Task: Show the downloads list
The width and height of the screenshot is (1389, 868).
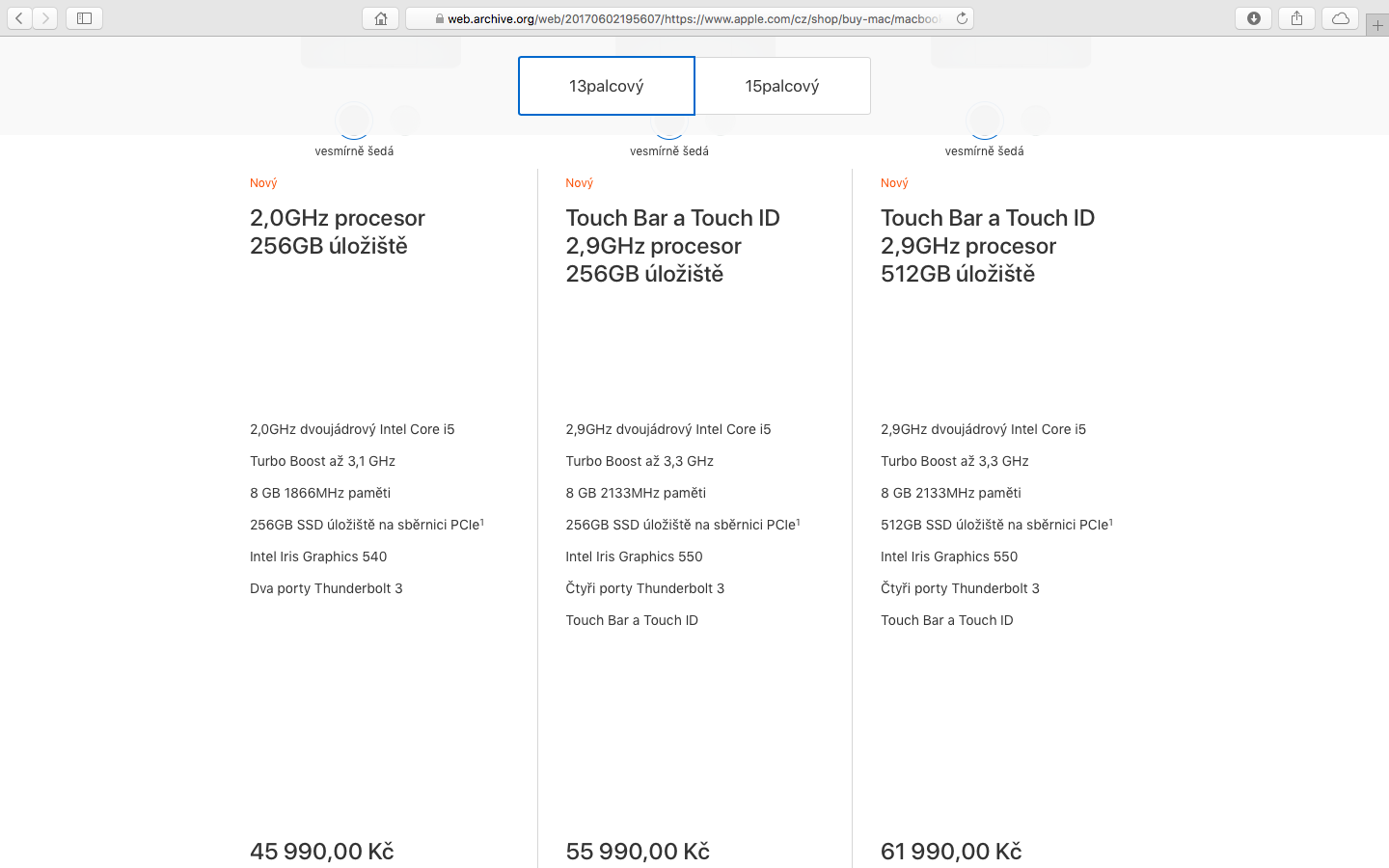Action: (1253, 18)
